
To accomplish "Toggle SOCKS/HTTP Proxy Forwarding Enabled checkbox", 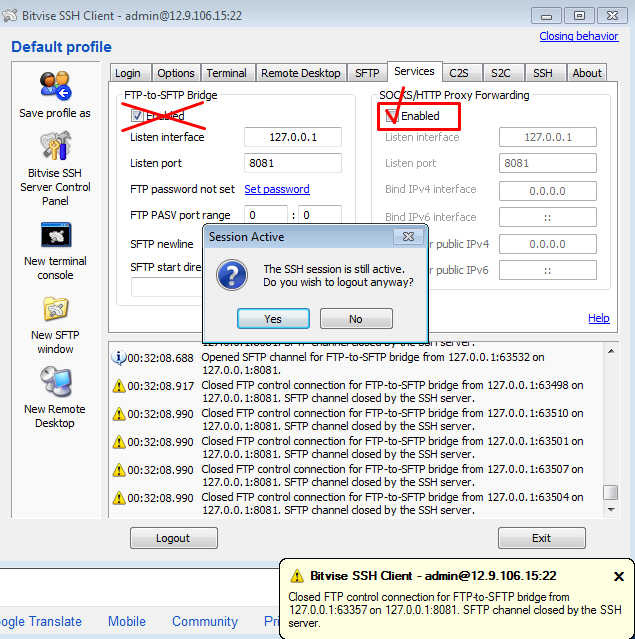I will [392, 116].
